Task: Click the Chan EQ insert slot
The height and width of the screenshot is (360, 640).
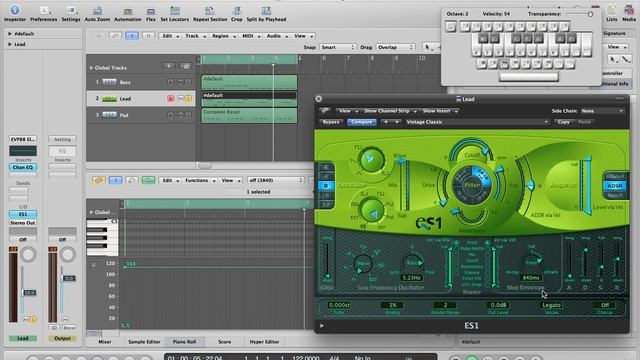Action: 23,167
